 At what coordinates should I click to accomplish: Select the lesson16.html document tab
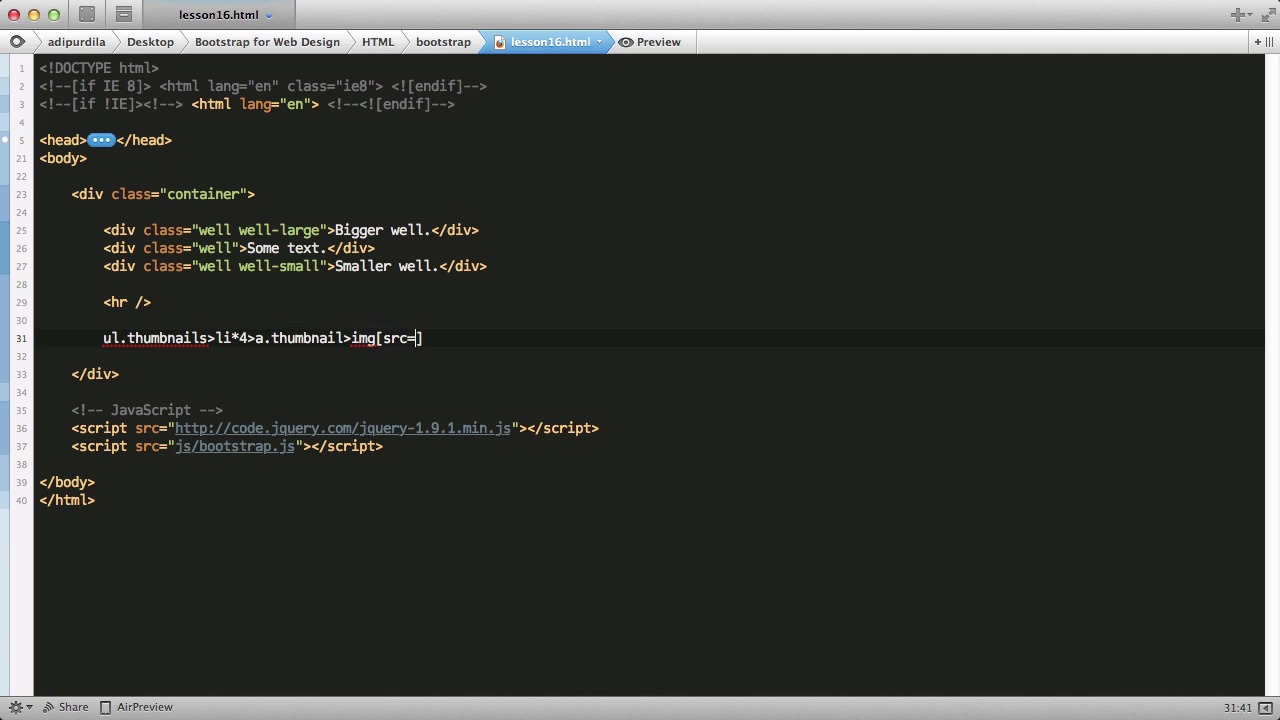click(219, 15)
